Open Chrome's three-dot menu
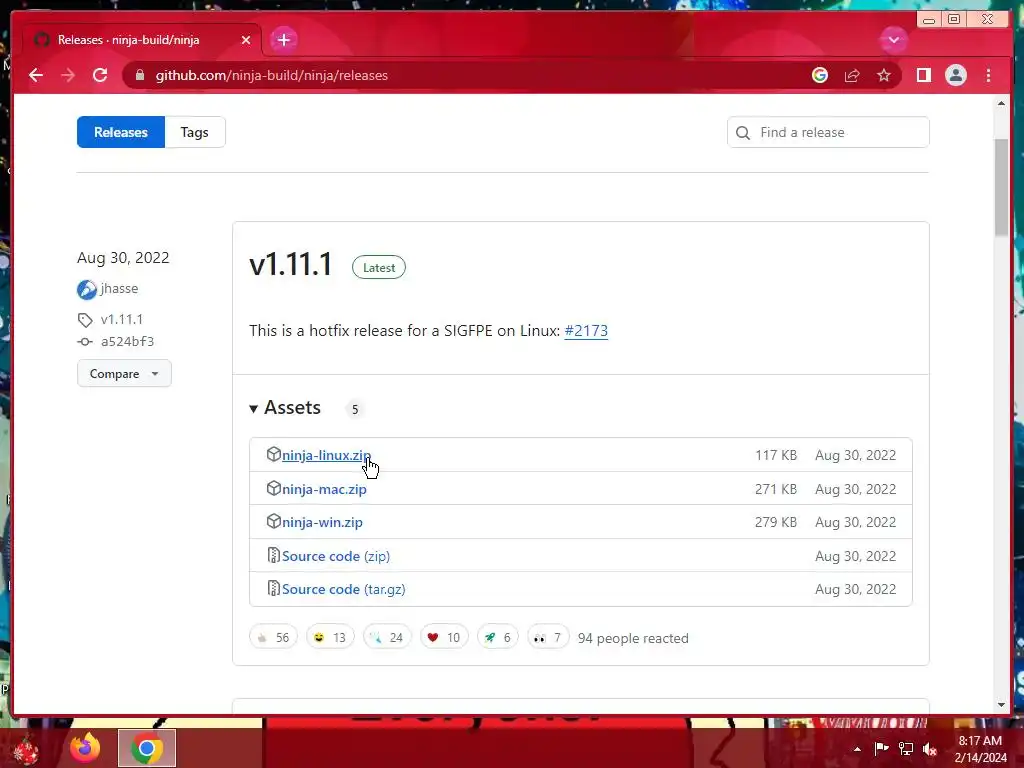Viewport: 1024px width, 768px height. pyautogui.click(x=988, y=76)
